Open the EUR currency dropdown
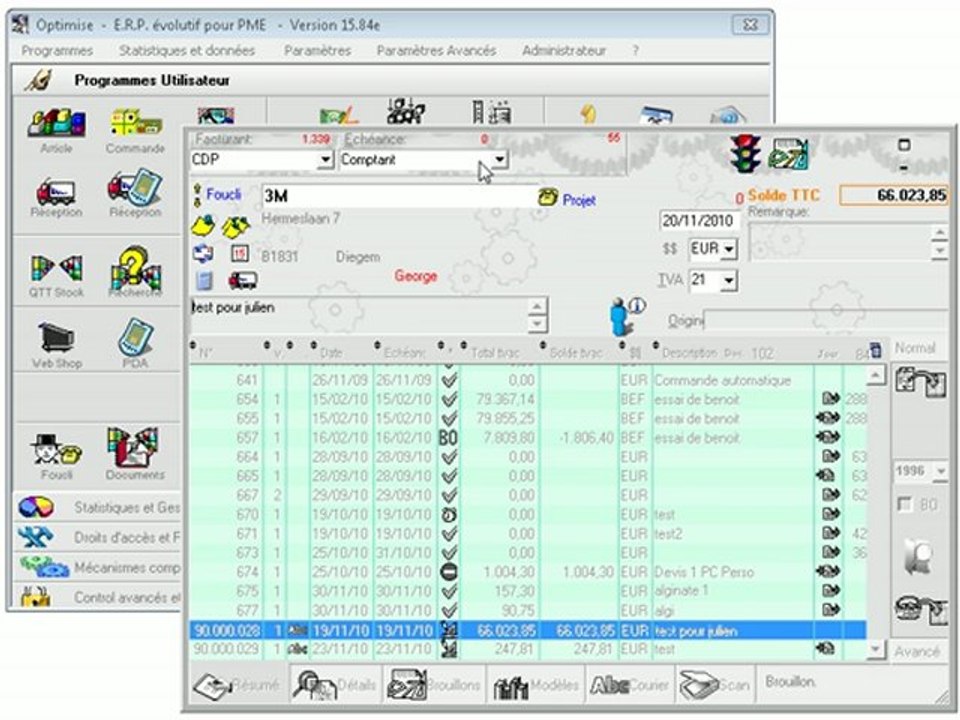 (x=729, y=249)
